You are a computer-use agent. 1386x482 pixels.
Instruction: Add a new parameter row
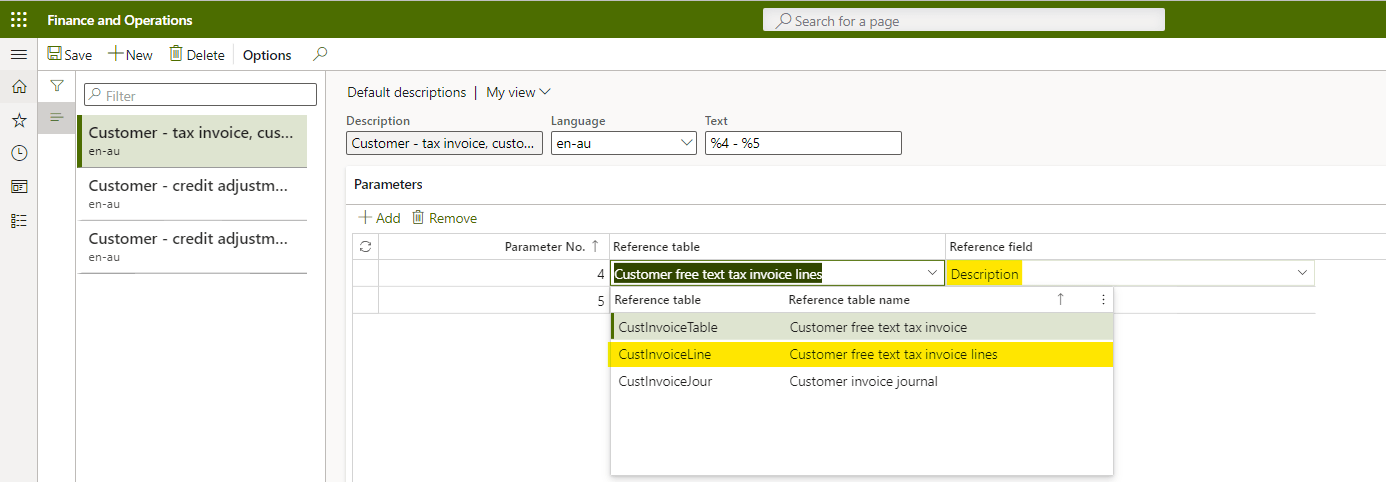pyautogui.click(x=379, y=218)
